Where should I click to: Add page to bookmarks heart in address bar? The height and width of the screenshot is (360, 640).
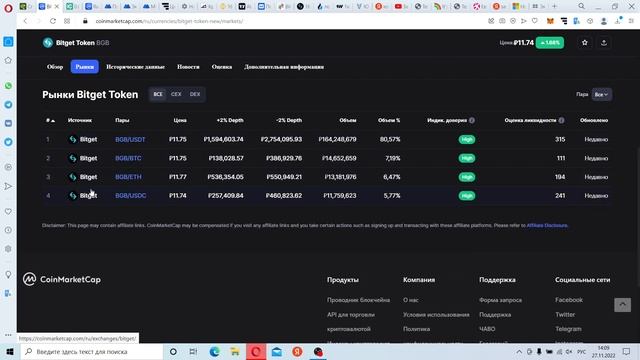click(535, 21)
